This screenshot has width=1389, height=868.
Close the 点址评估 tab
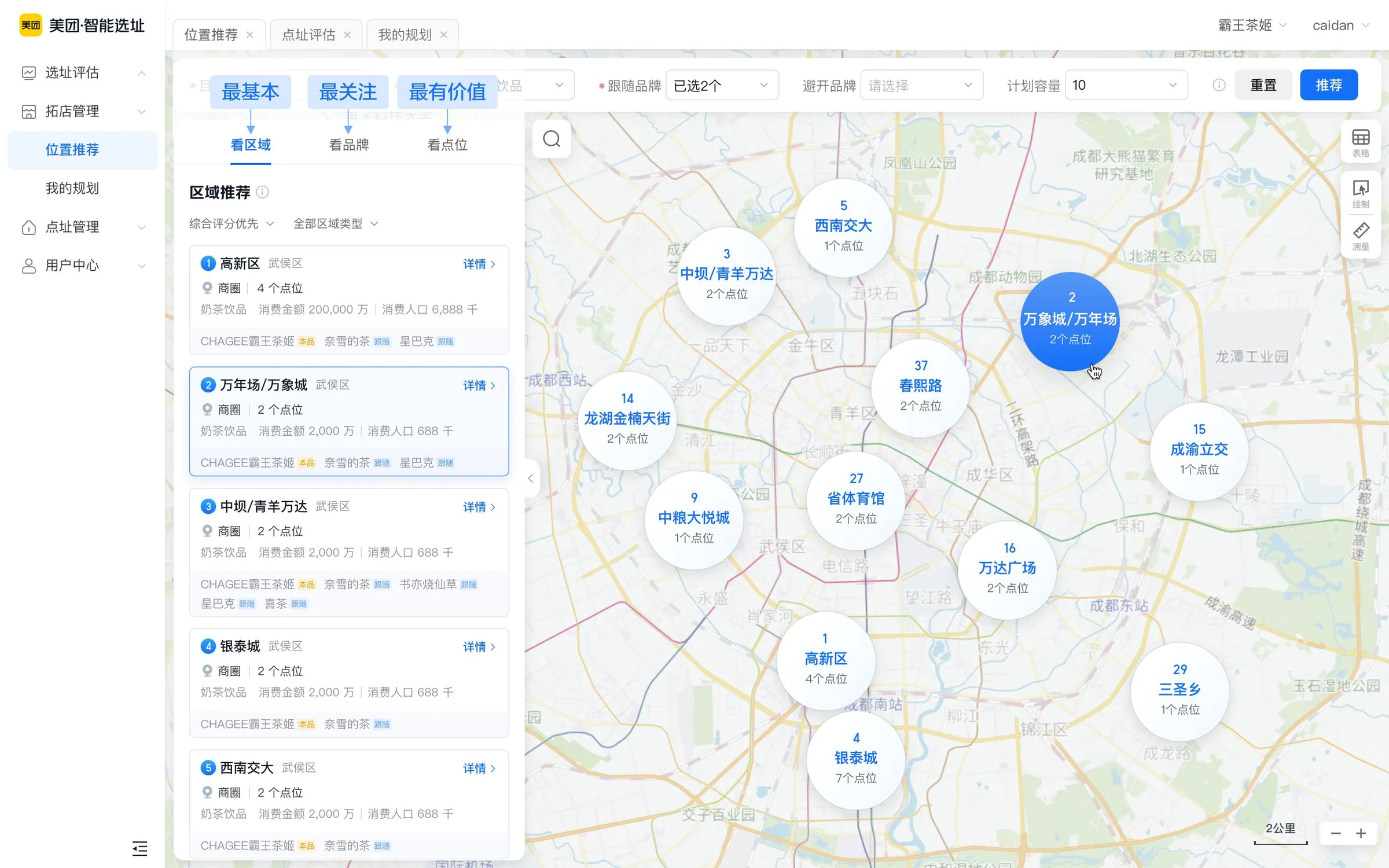(347, 35)
